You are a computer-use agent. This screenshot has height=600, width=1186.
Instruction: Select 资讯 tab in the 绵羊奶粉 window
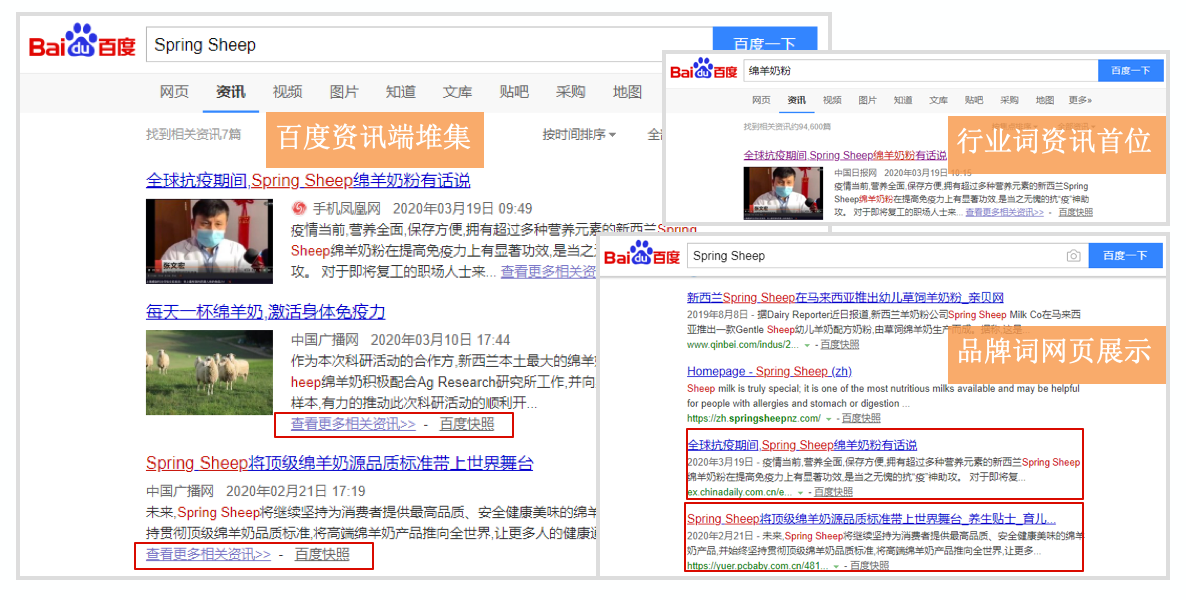point(796,100)
